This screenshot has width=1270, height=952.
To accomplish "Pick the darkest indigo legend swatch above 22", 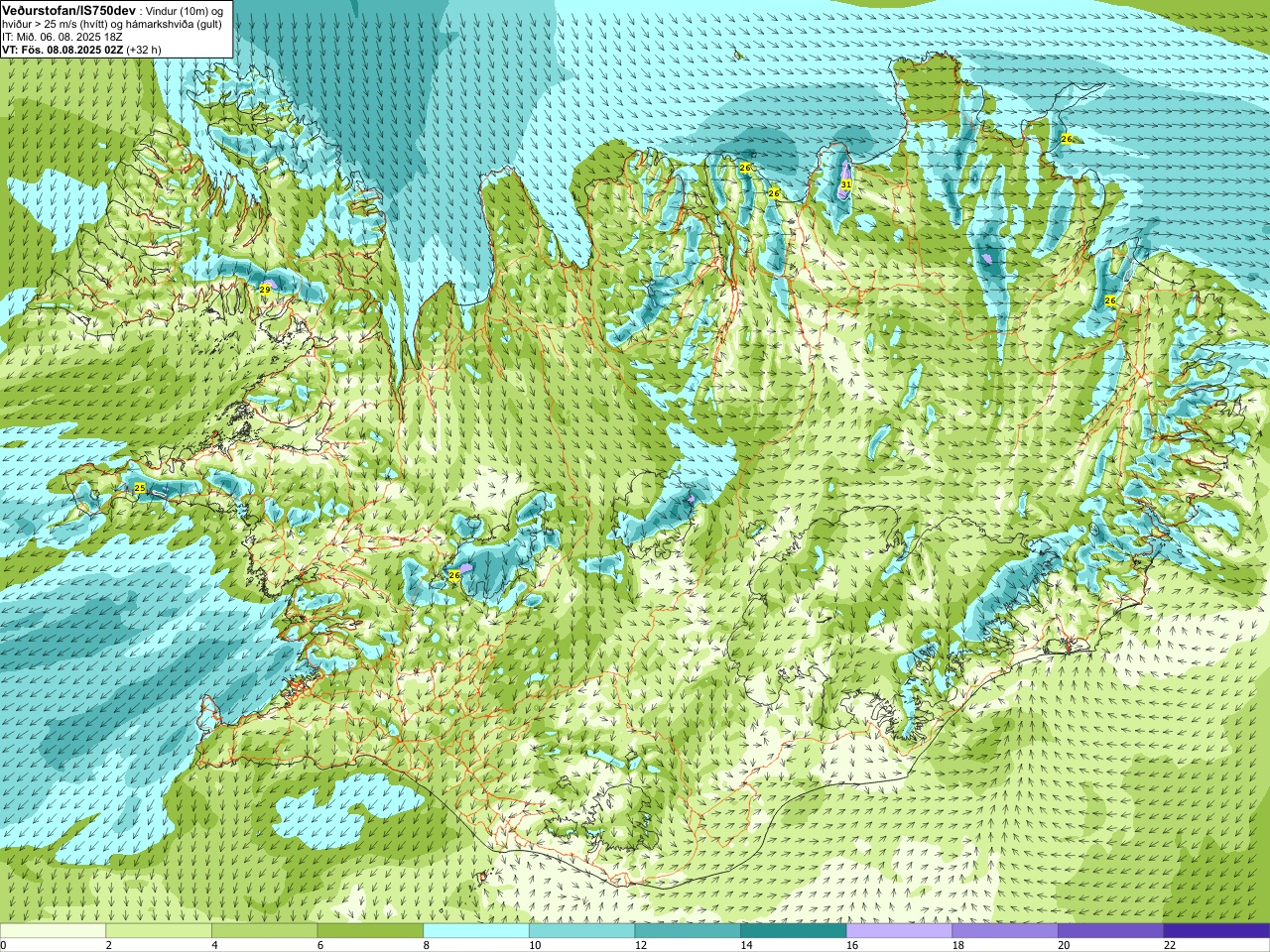I will 1216,931.
